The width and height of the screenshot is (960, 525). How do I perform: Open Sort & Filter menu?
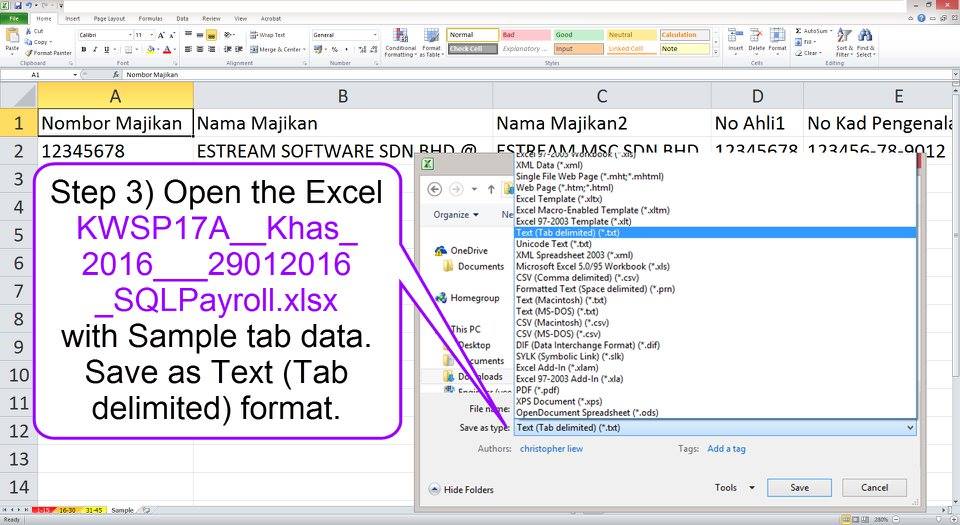[x=844, y=42]
